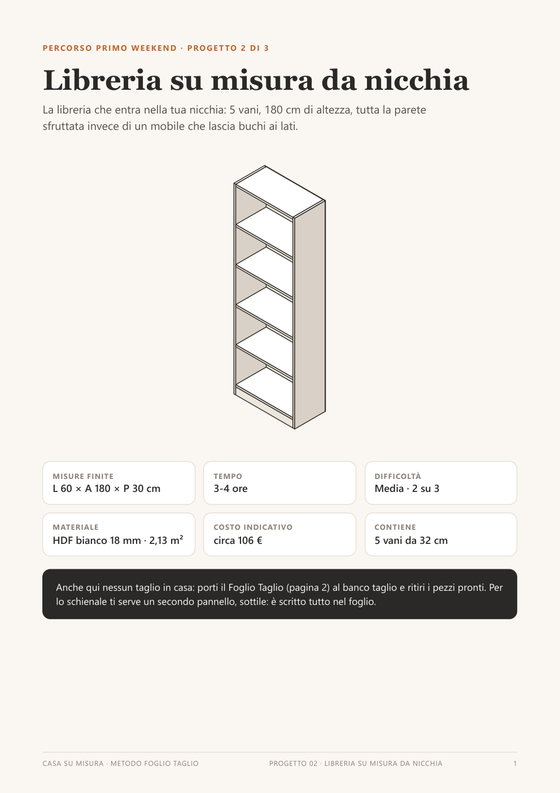Click the 'Costo indicativo' card
The image size is (560, 793).
tap(280, 535)
